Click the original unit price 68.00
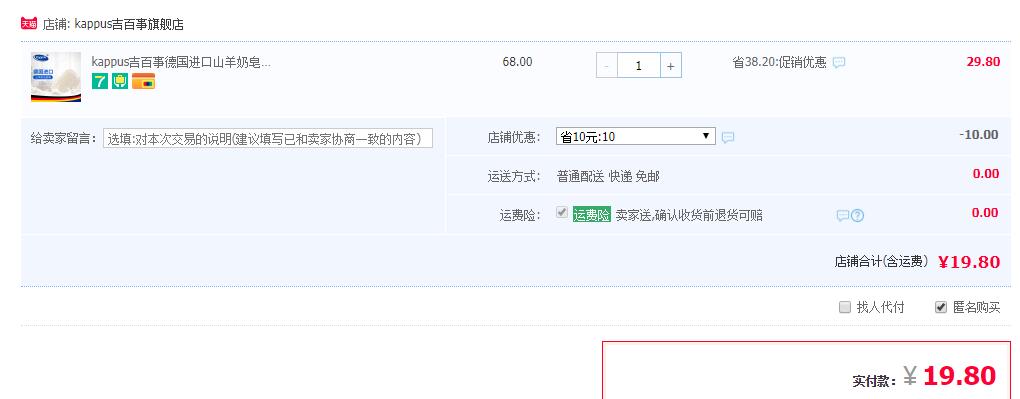This screenshot has height=399, width=1020. tap(517, 62)
